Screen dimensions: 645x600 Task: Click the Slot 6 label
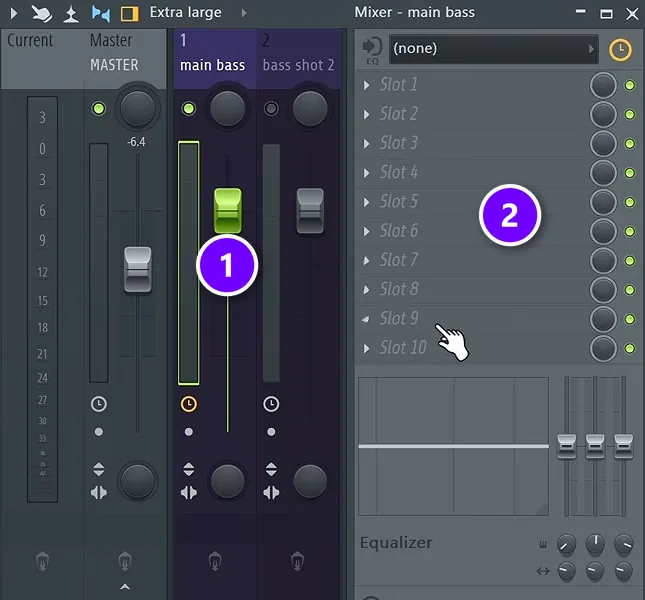tap(399, 231)
